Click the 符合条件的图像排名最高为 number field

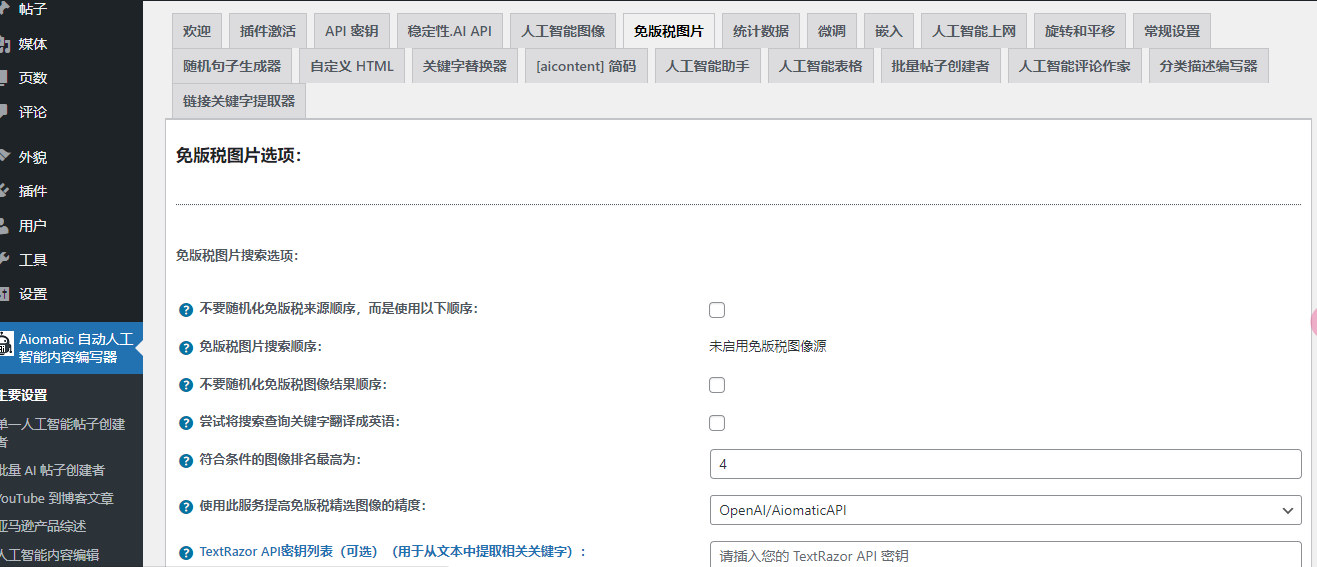click(1005, 464)
